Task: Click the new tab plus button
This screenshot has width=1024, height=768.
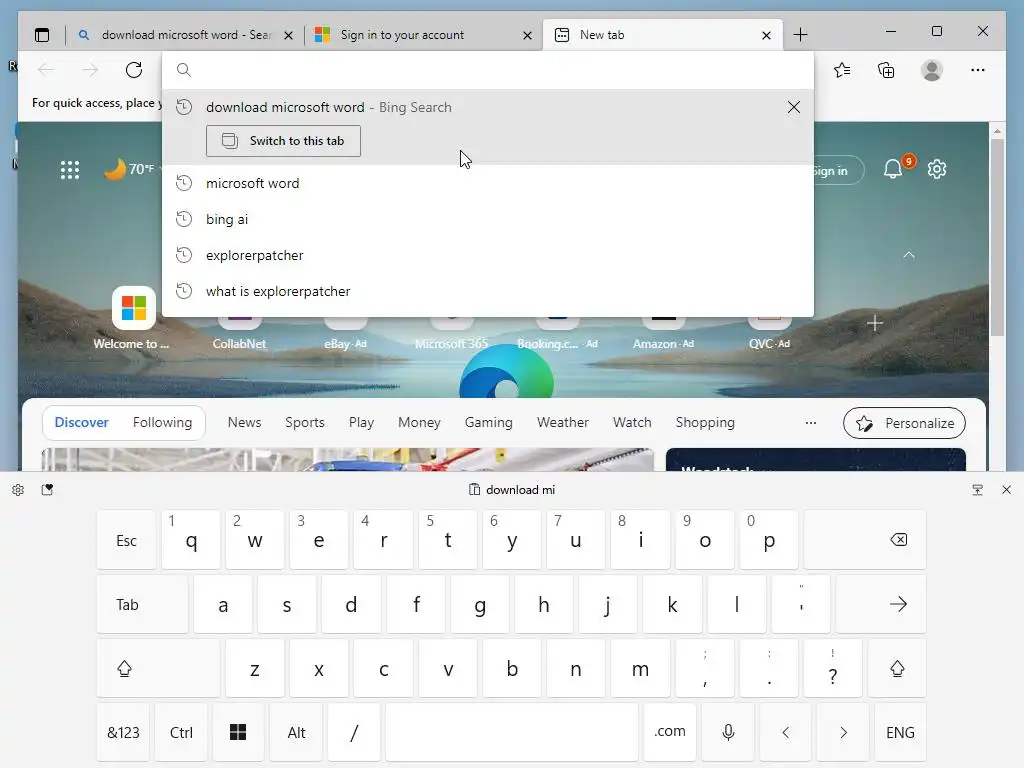Action: (800, 35)
